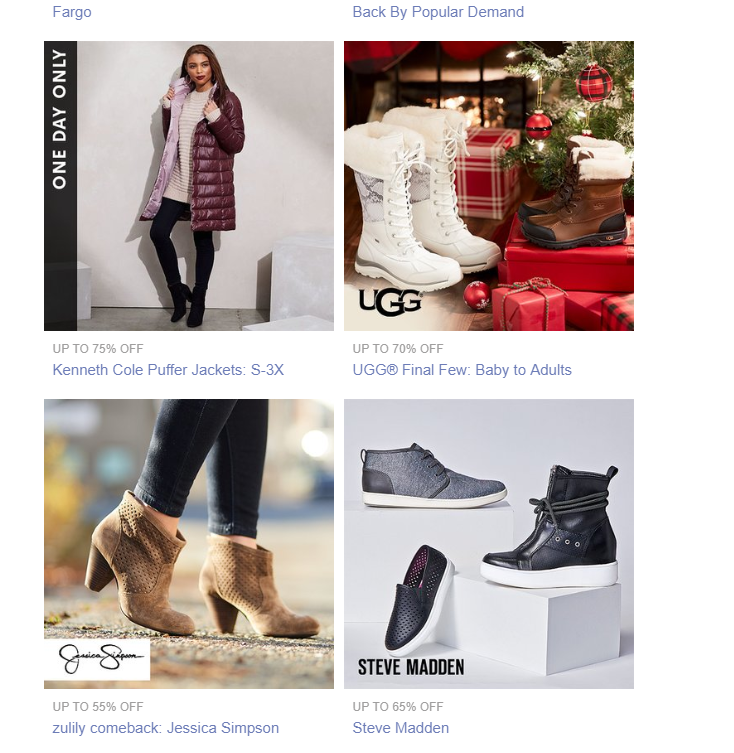
Task: Click the black platform wedge sneaker
Action: 550,527
